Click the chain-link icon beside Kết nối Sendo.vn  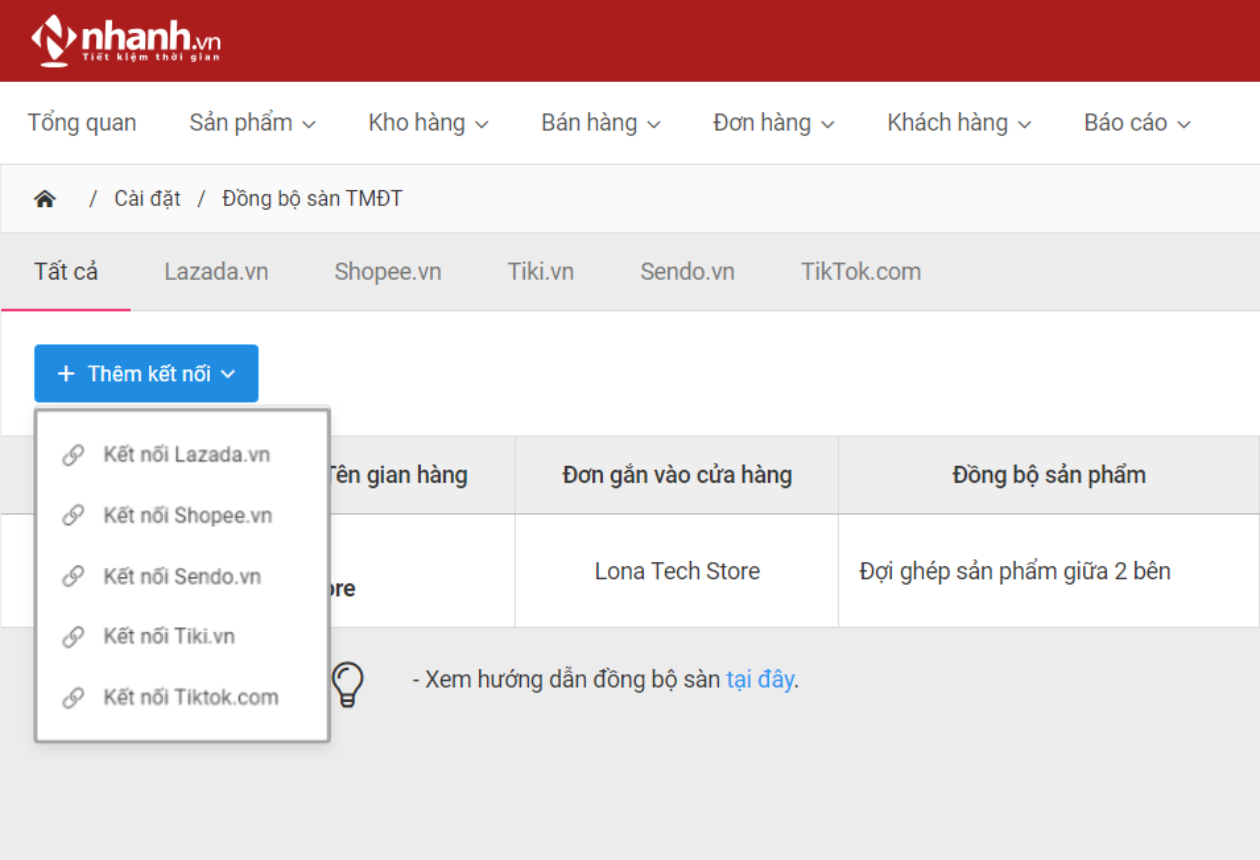72,576
